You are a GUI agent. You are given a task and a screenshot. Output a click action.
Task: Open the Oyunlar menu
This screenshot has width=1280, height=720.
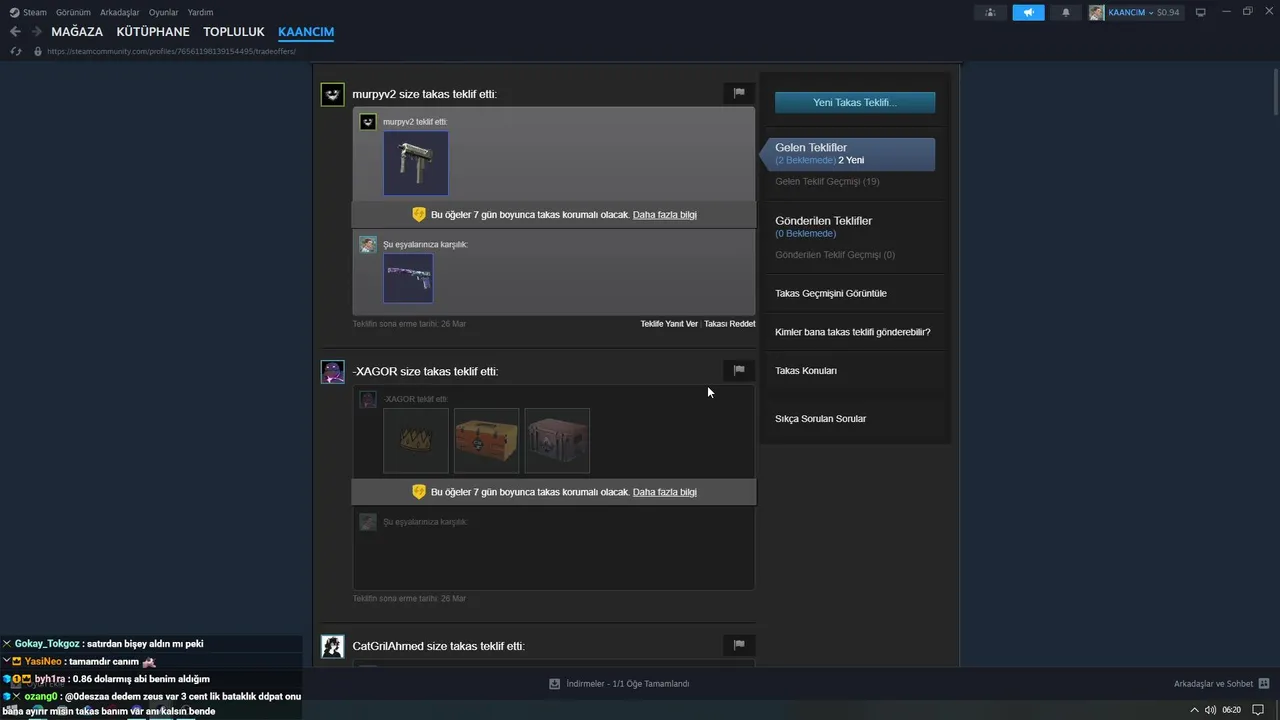click(x=164, y=12)
